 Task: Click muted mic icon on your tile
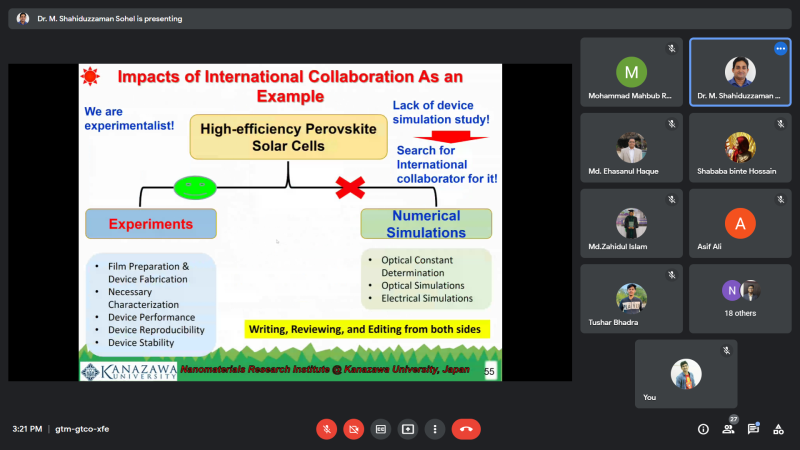(726, 351)
